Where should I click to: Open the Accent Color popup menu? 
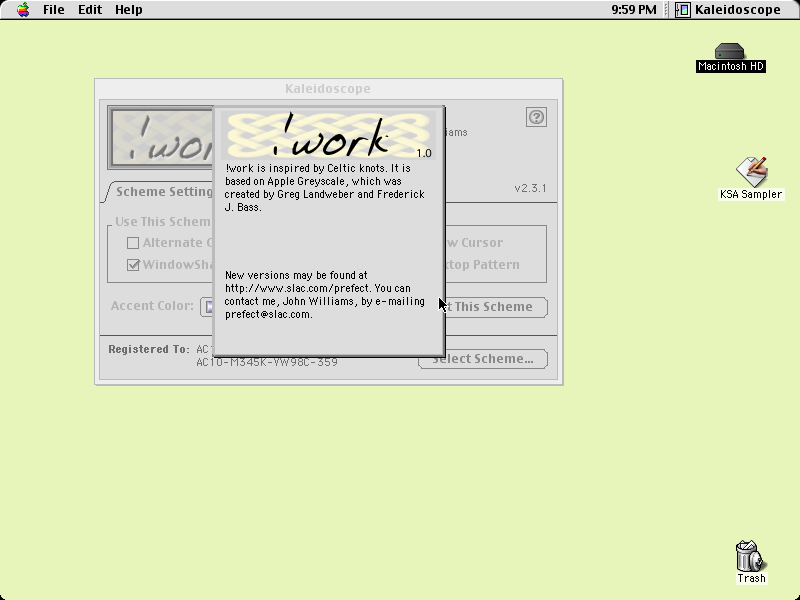[x=207, y=307]
